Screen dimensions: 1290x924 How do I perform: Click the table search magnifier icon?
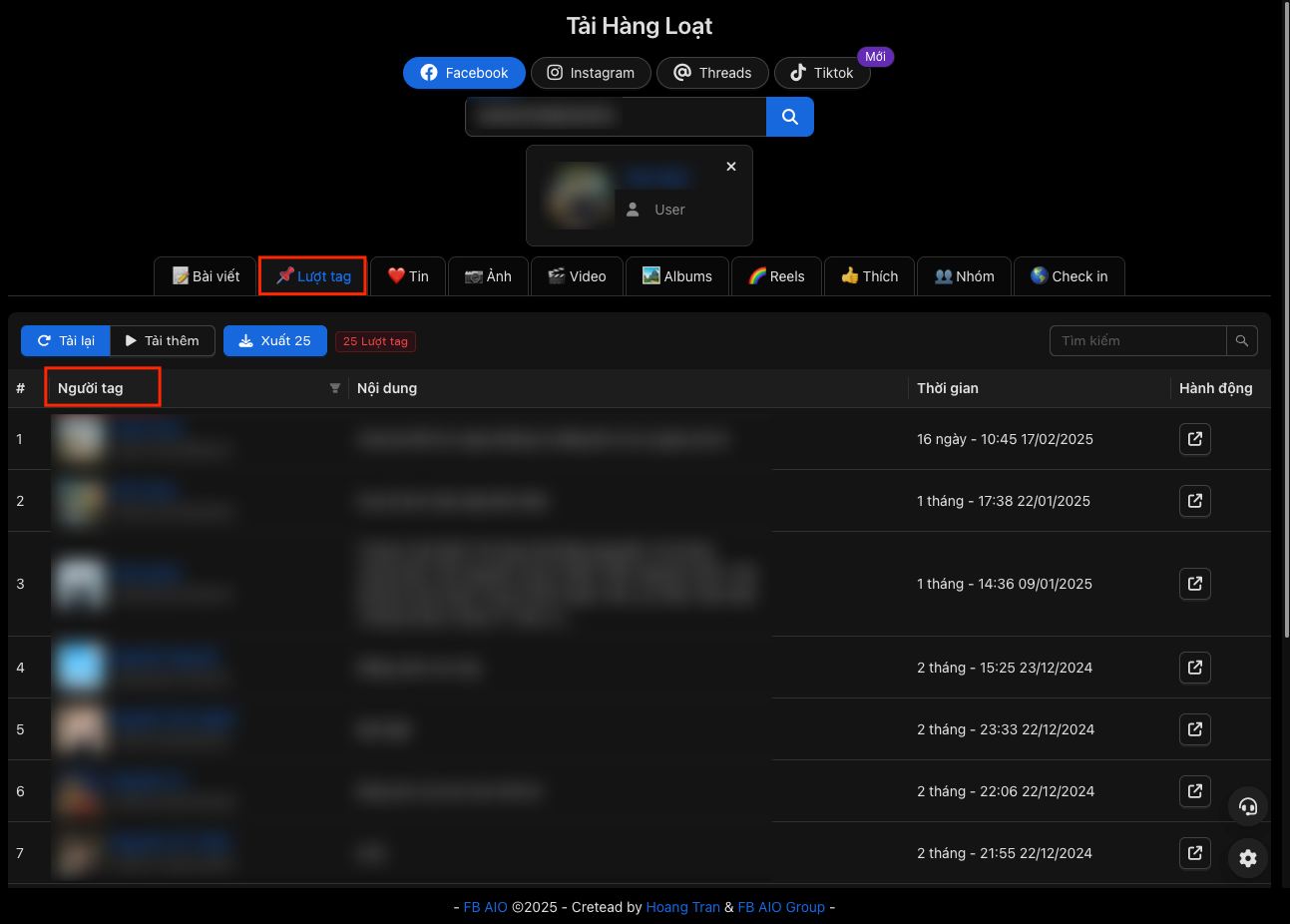tap(1242, 341)
